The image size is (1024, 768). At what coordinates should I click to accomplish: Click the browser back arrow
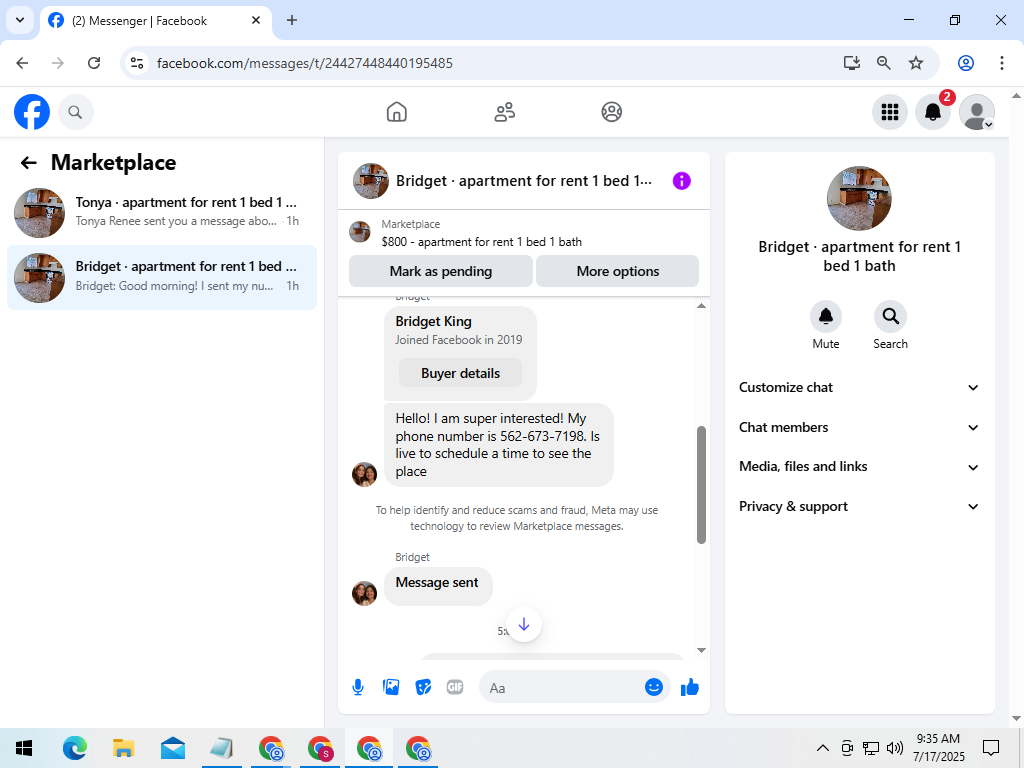[x=22, y=63]
